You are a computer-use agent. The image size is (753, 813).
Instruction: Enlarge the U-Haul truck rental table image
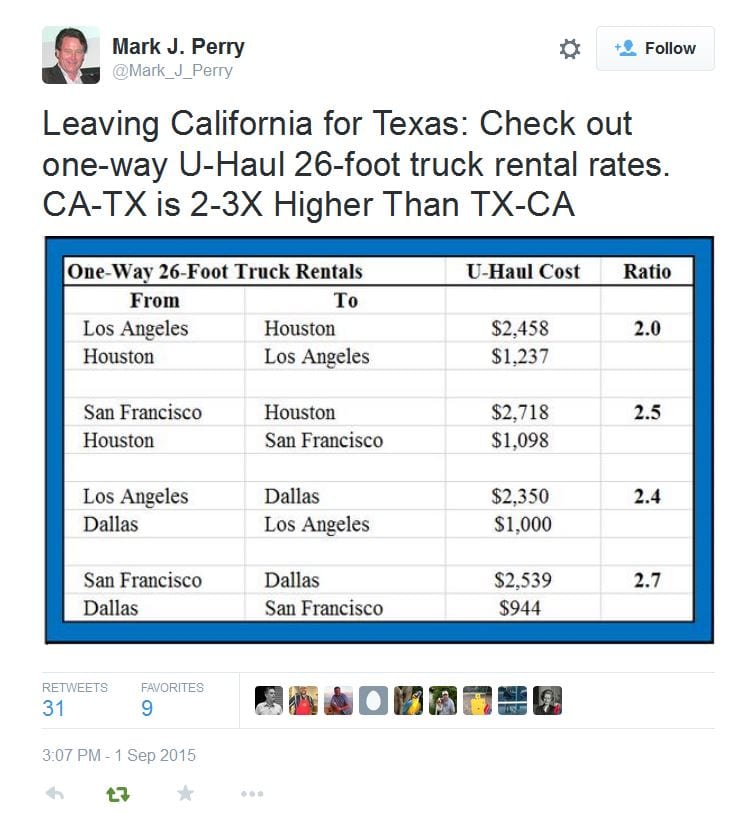[x=379, y=440]
